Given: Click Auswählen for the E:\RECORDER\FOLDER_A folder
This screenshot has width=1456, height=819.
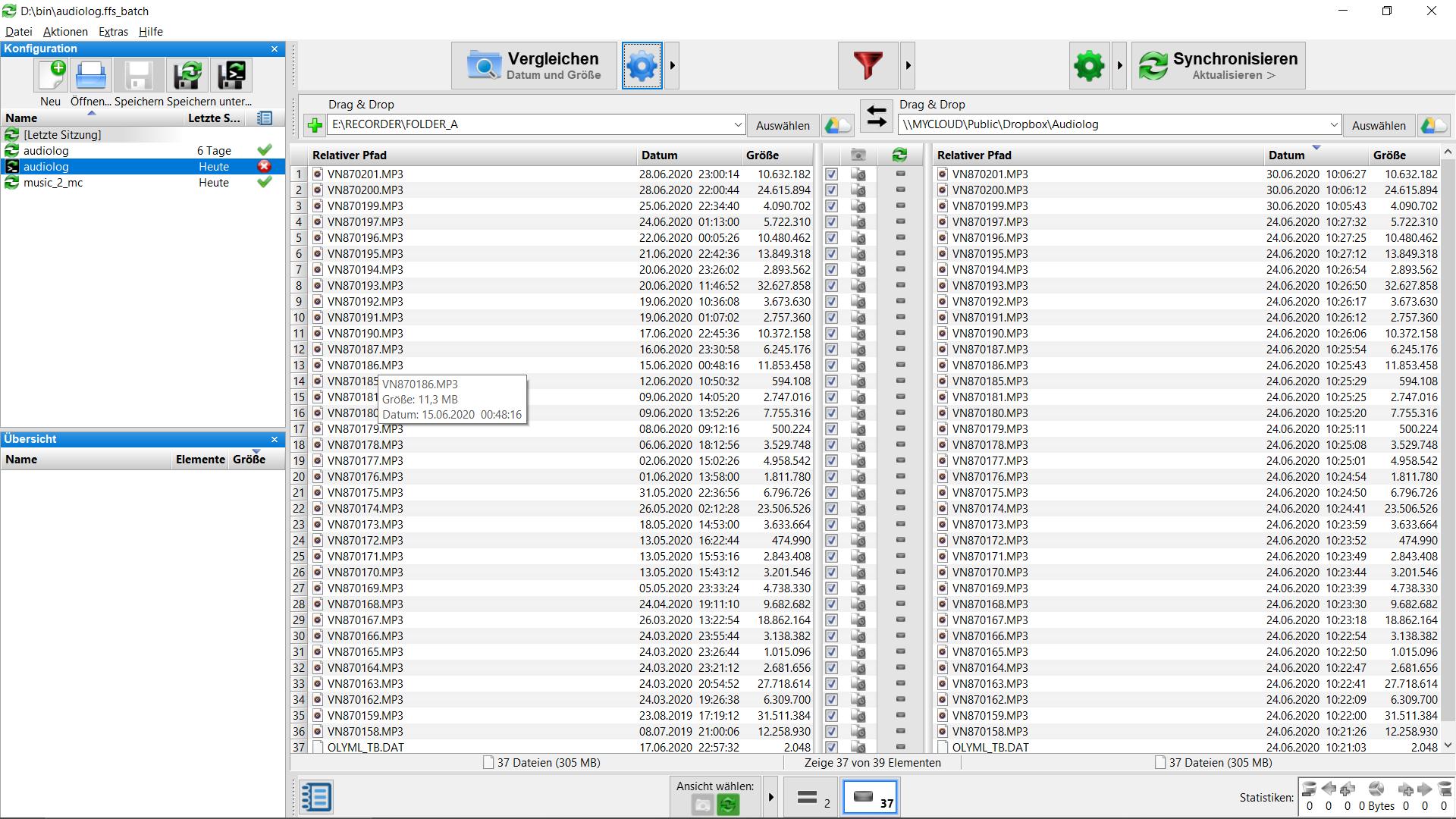Looking at the screenshot, I should pyautogui.click(x=783, y=126).
